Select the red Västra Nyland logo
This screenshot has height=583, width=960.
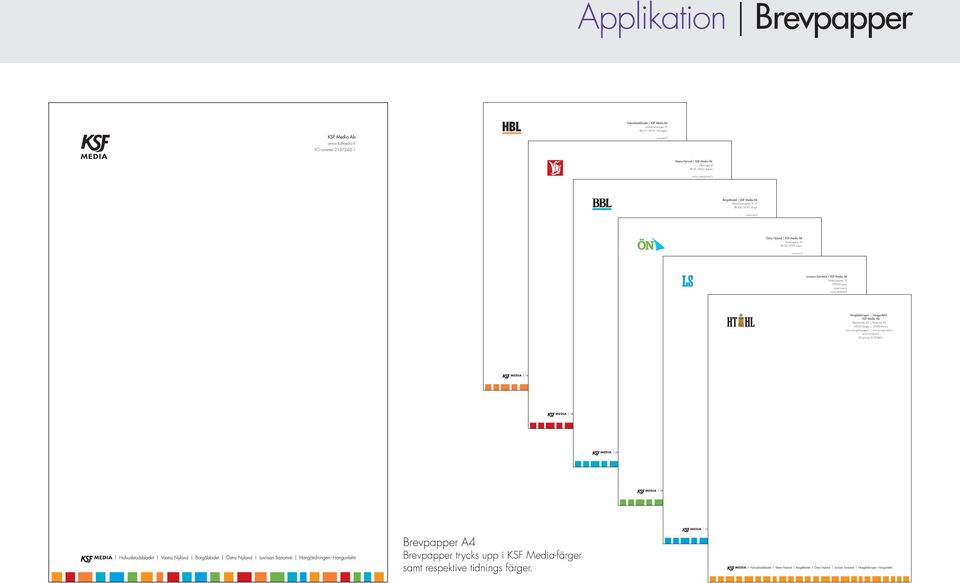555,168
